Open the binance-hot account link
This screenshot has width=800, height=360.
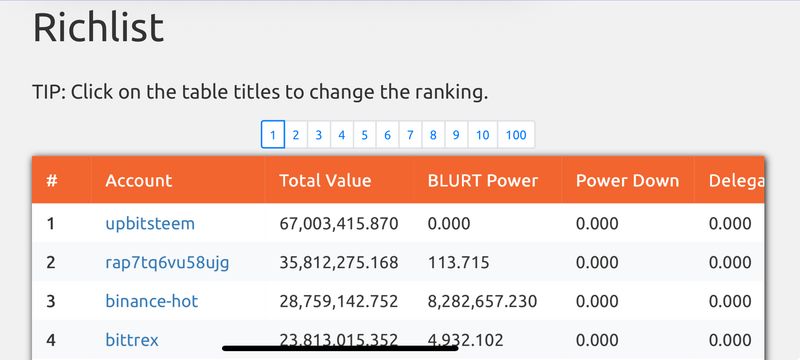152,301
